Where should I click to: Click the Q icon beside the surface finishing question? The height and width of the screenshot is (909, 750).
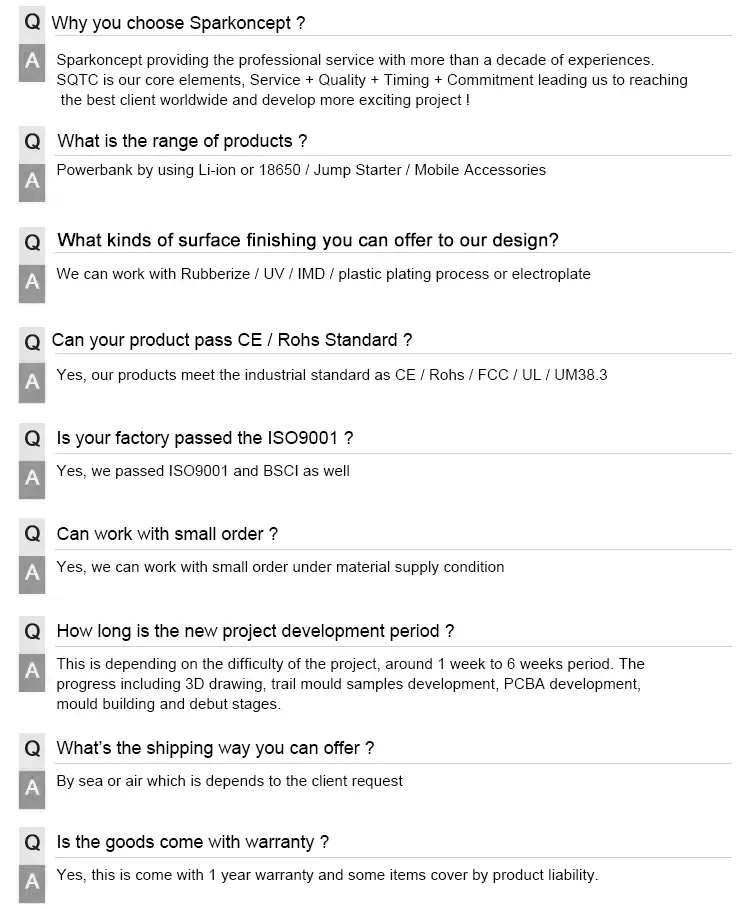32,241
